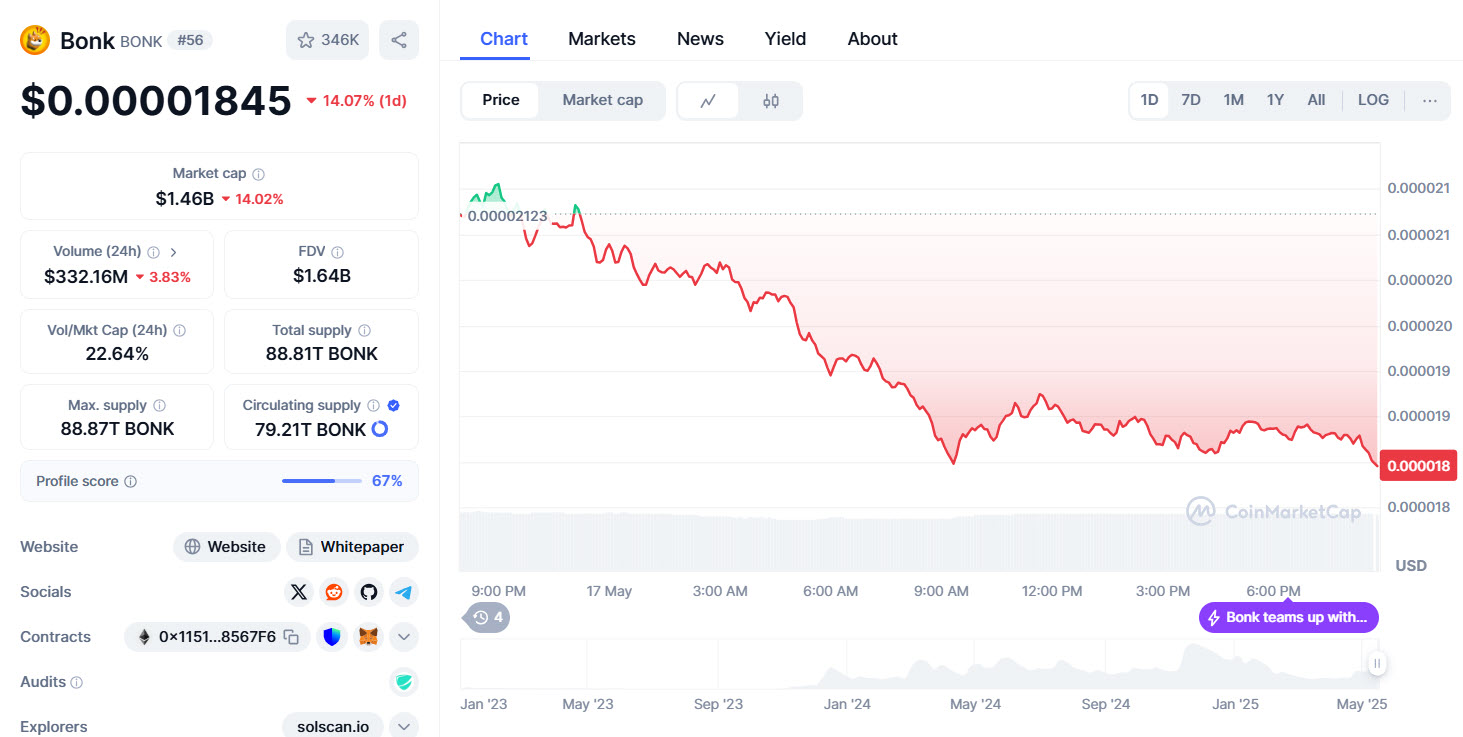The image size is (1463, 737).
Task: Click the verified circulating supply badge
Action: coord(393,405)
